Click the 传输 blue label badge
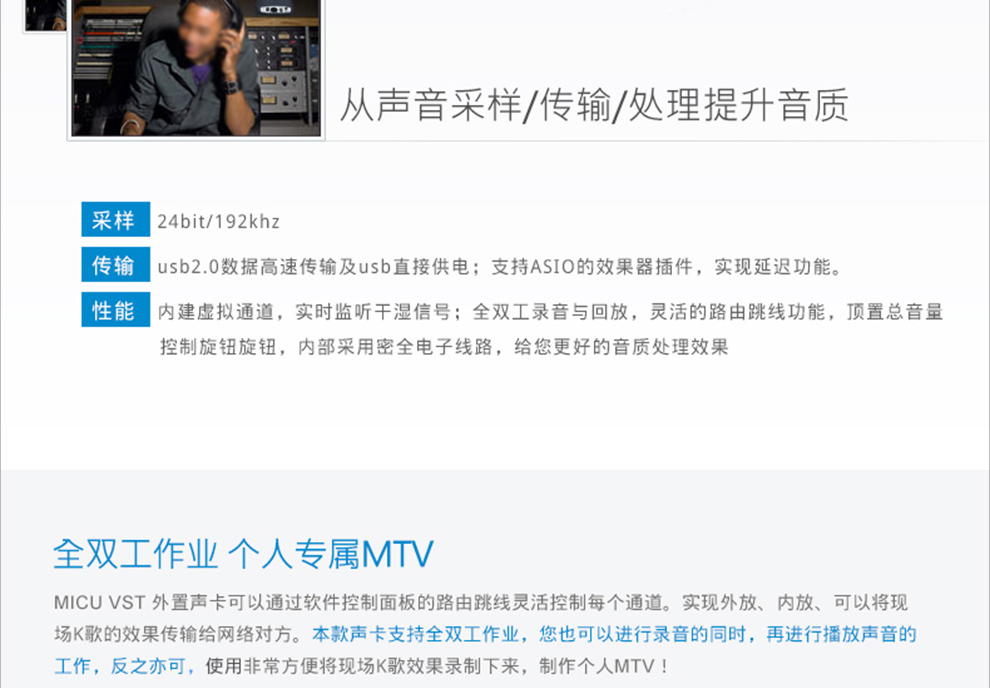The height and width of the screenshot is (688, 990). tap(116, 264)
